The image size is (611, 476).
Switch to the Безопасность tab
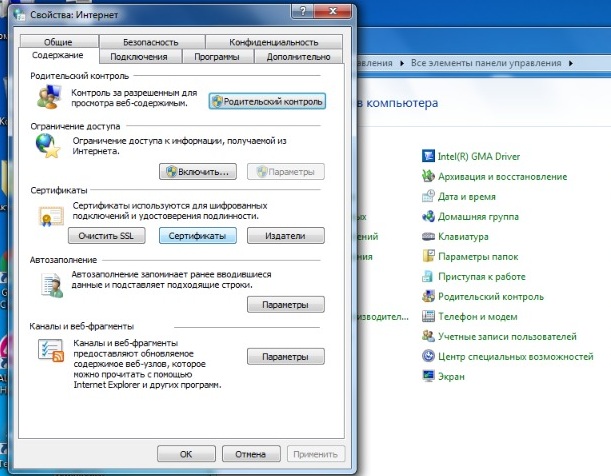[150, 42]
